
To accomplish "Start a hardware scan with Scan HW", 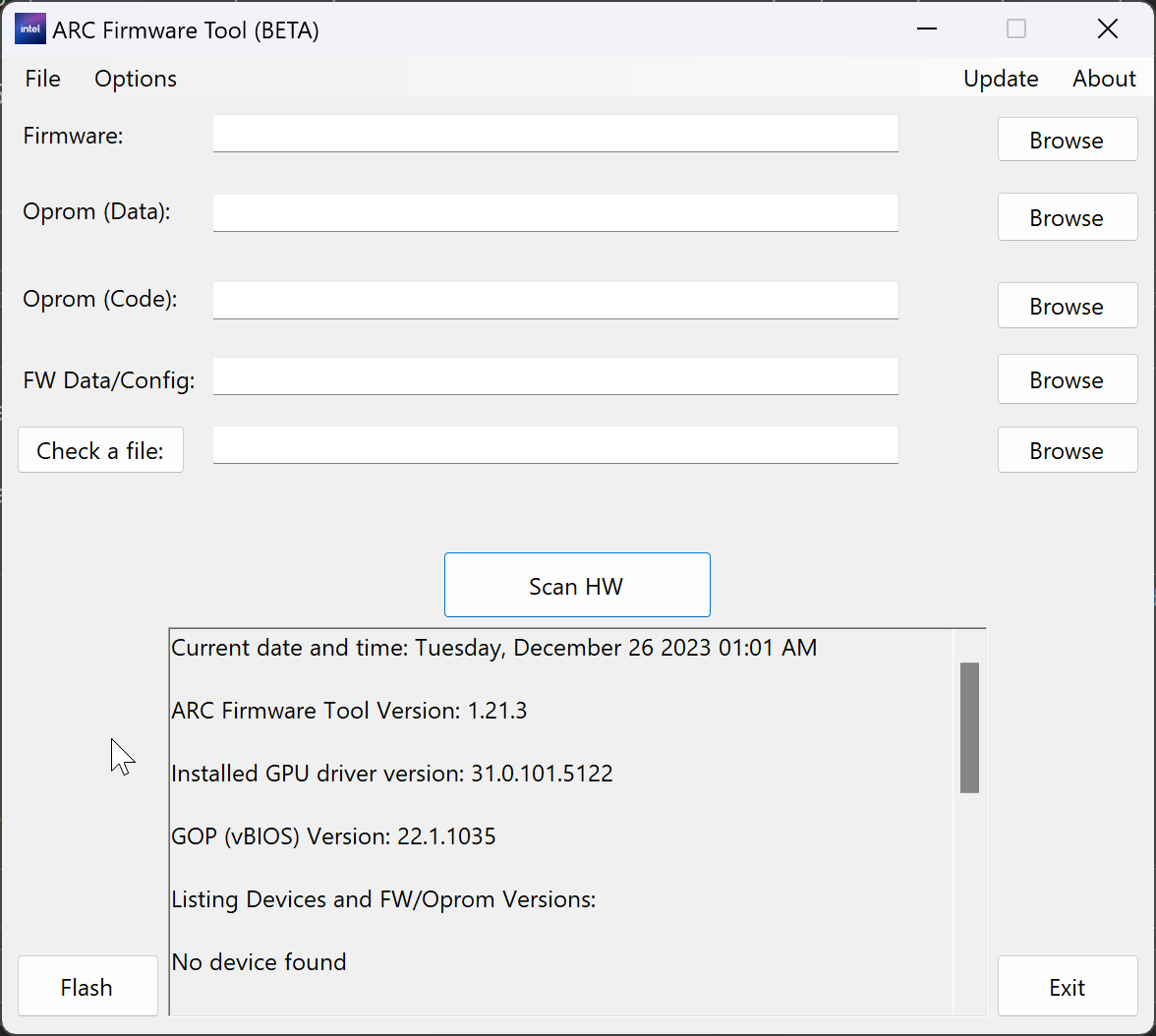I will pos(577,584).
